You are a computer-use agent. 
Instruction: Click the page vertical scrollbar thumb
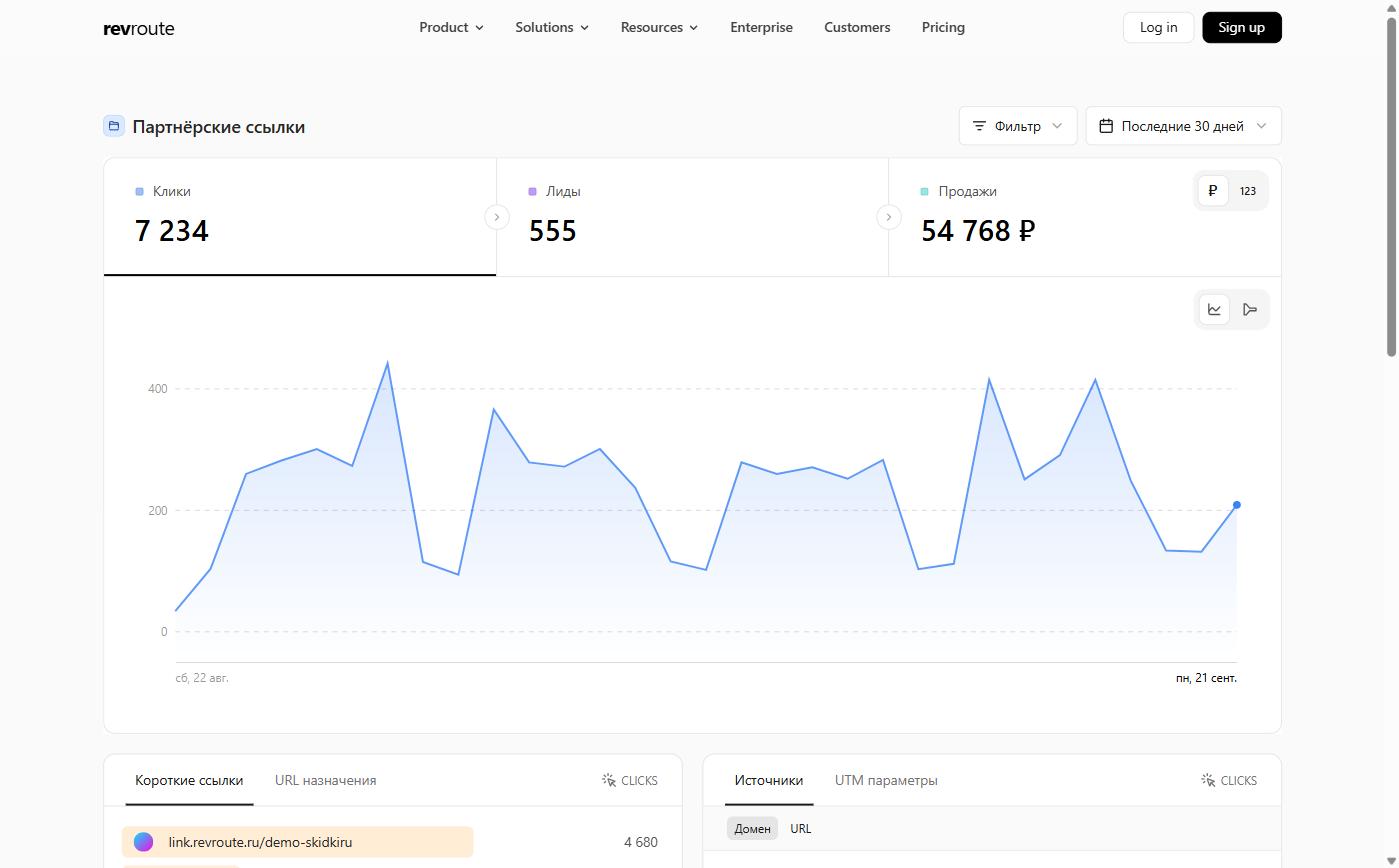click(1391, 187)
